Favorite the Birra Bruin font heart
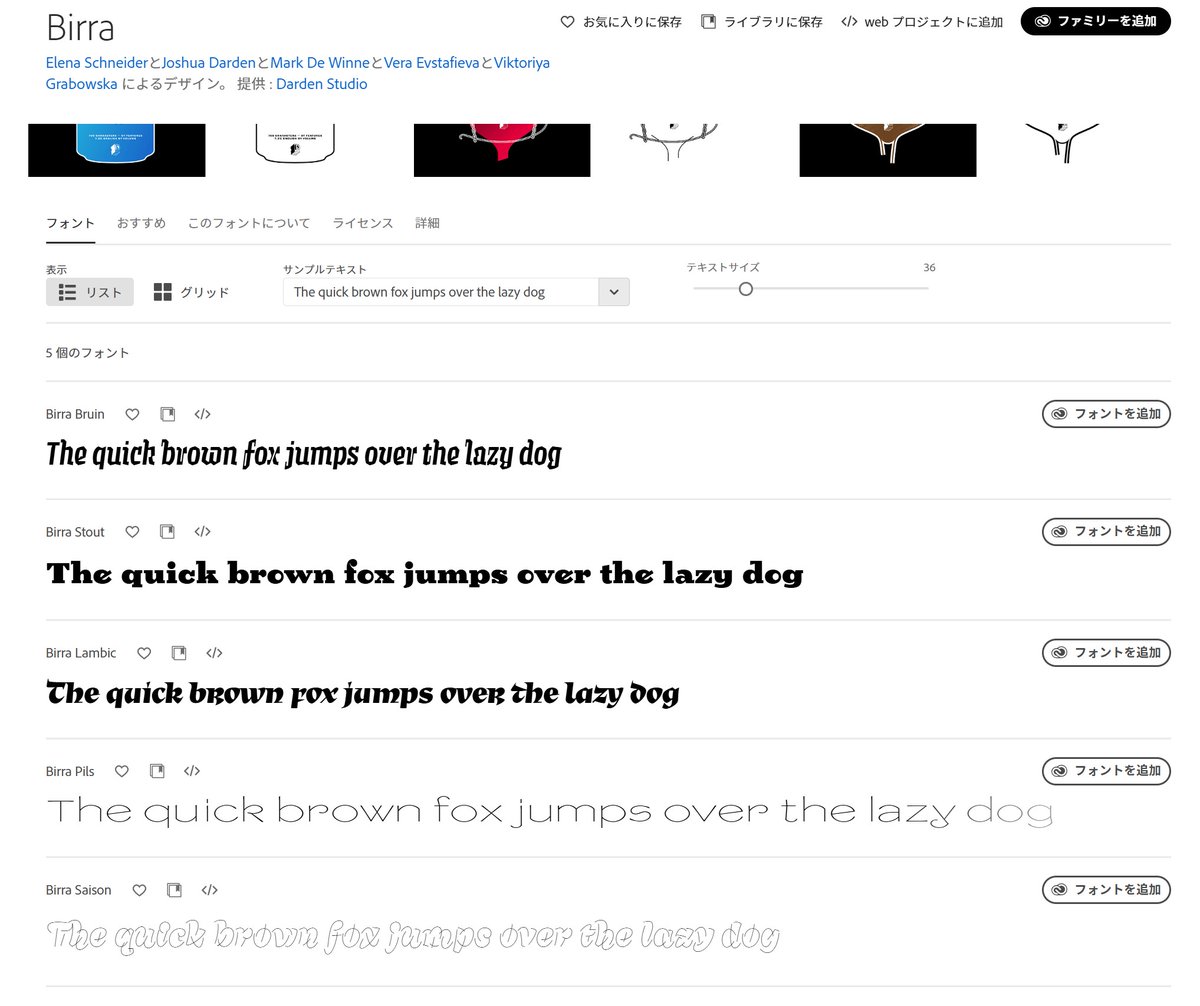Image resolution: width=1200 pixels, height=1006 pixels. point(132,414)
